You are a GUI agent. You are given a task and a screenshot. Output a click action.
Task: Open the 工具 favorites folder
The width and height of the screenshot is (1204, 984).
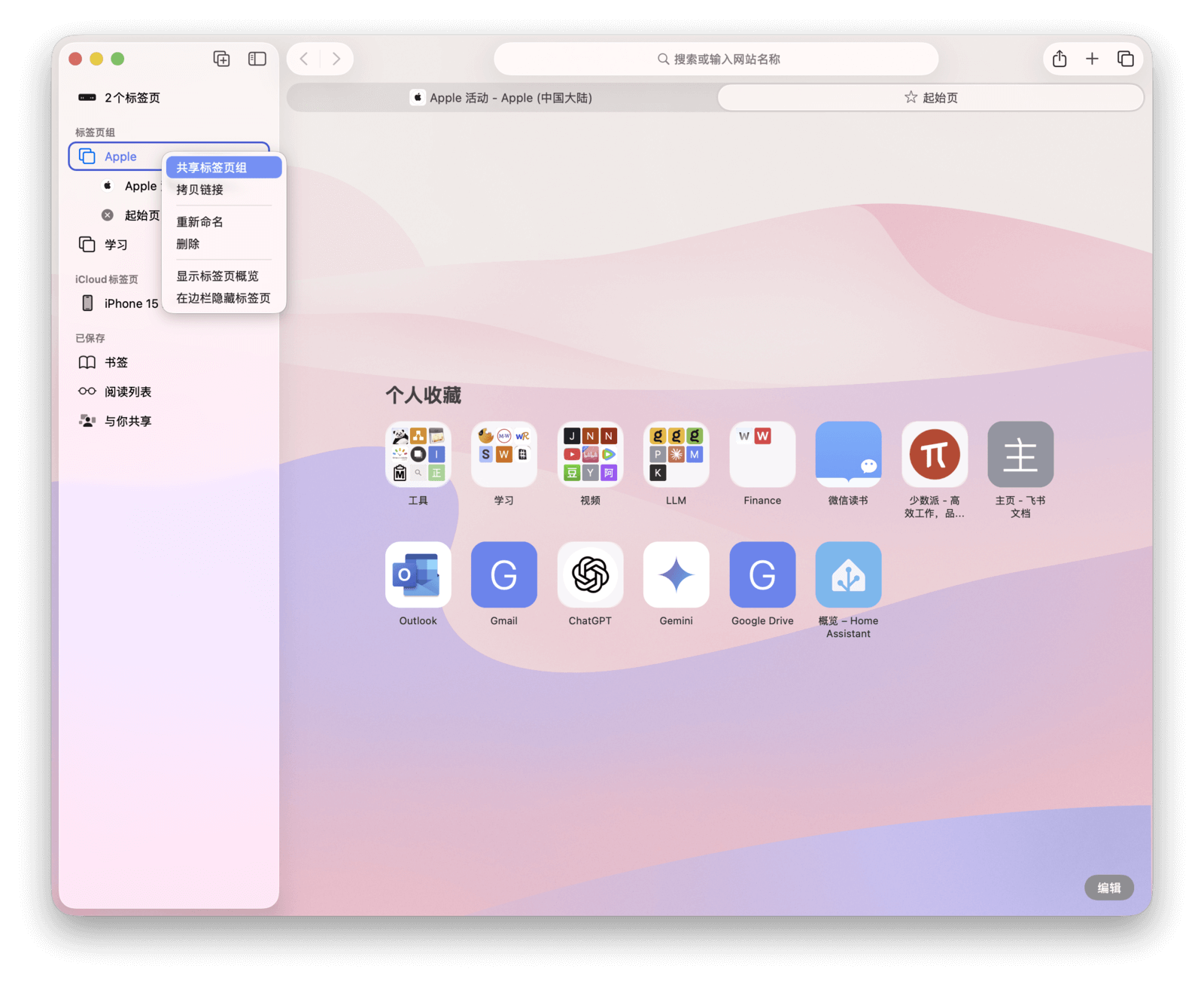(418, 455)
